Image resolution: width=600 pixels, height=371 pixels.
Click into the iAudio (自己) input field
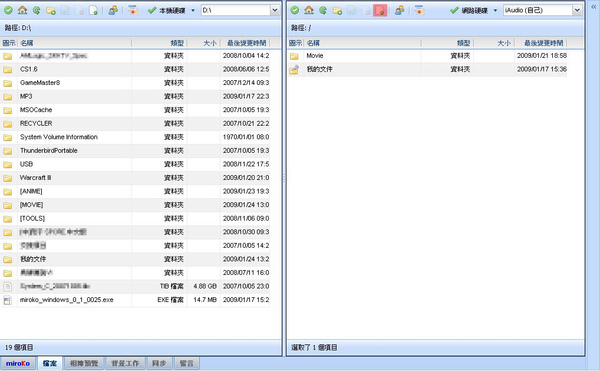pos(538,10)
